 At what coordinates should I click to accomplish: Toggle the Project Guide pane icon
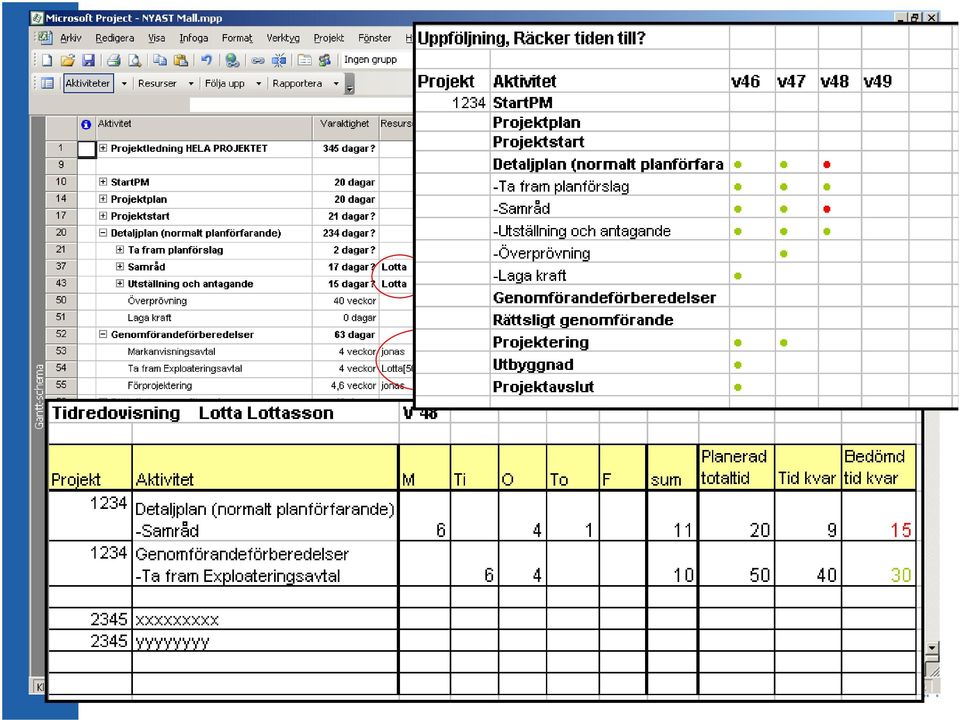pyautogui.click(x=47, y=83)
